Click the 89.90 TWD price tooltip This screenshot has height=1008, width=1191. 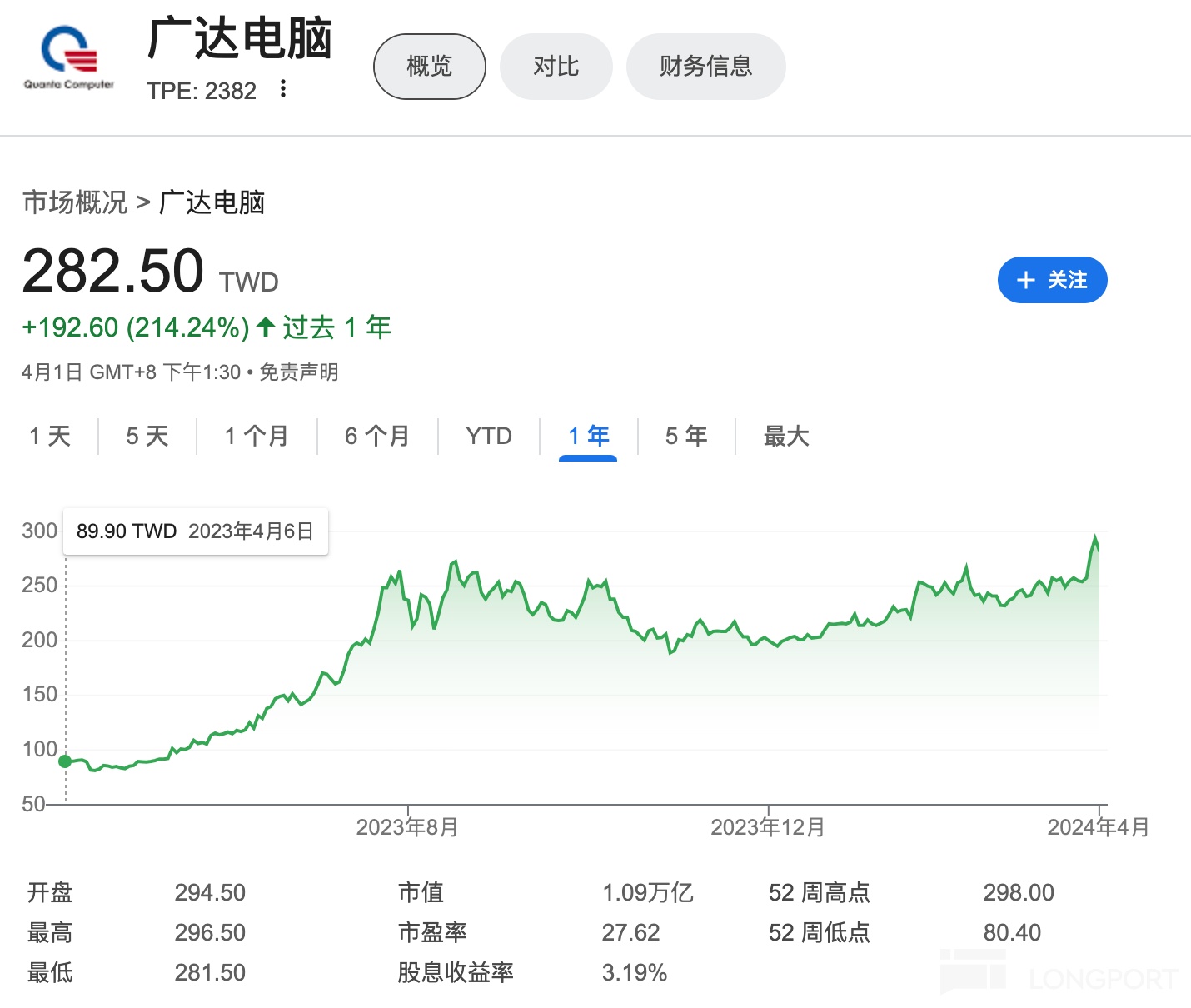point(195,531)
